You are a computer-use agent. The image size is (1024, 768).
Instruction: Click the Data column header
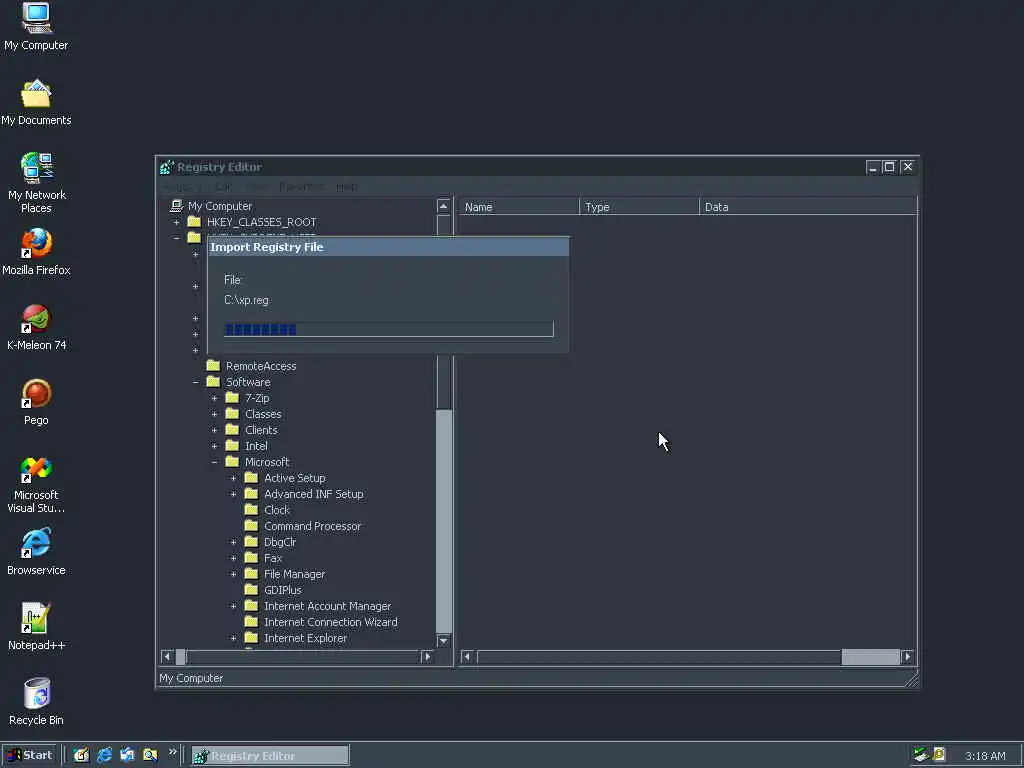click(808, 207)
